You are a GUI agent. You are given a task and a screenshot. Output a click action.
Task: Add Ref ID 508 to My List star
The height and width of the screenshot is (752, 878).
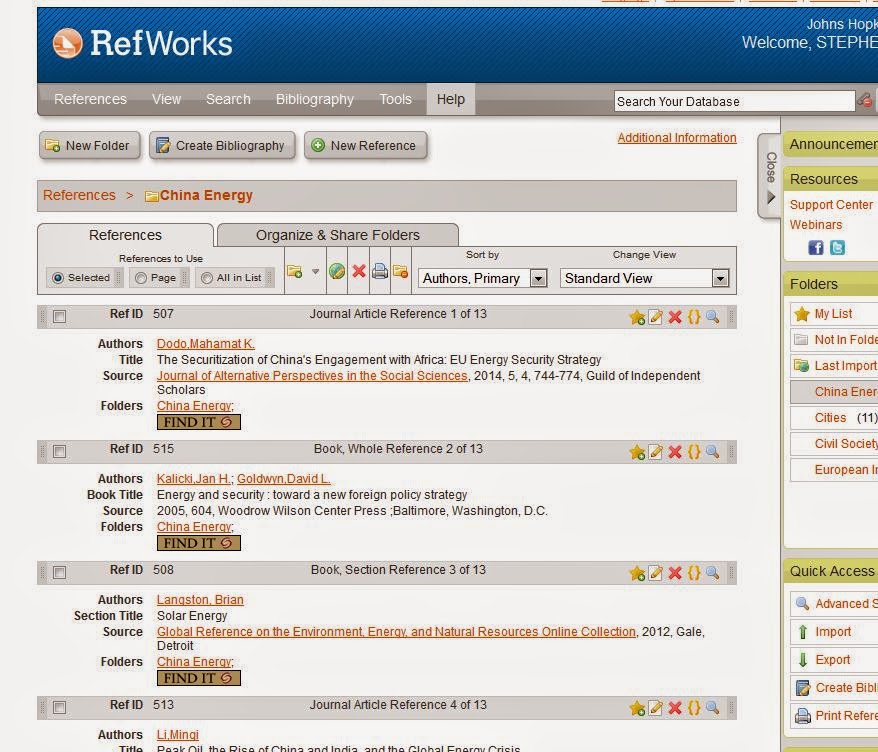[637, 573]
